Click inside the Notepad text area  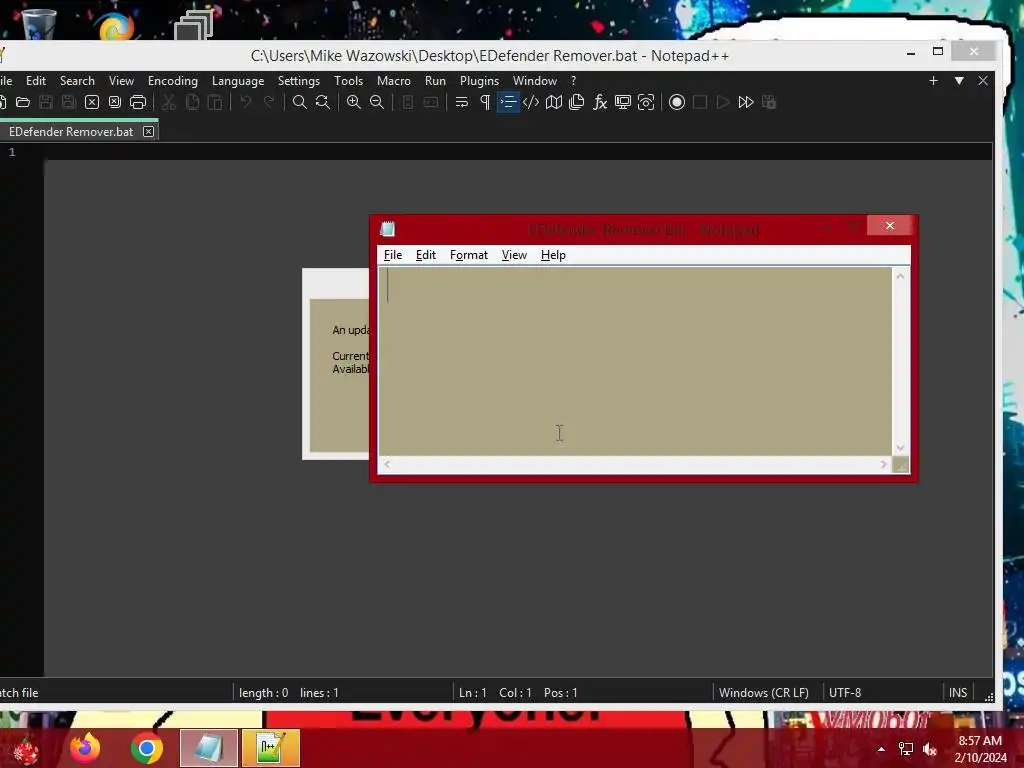(635, 361)
